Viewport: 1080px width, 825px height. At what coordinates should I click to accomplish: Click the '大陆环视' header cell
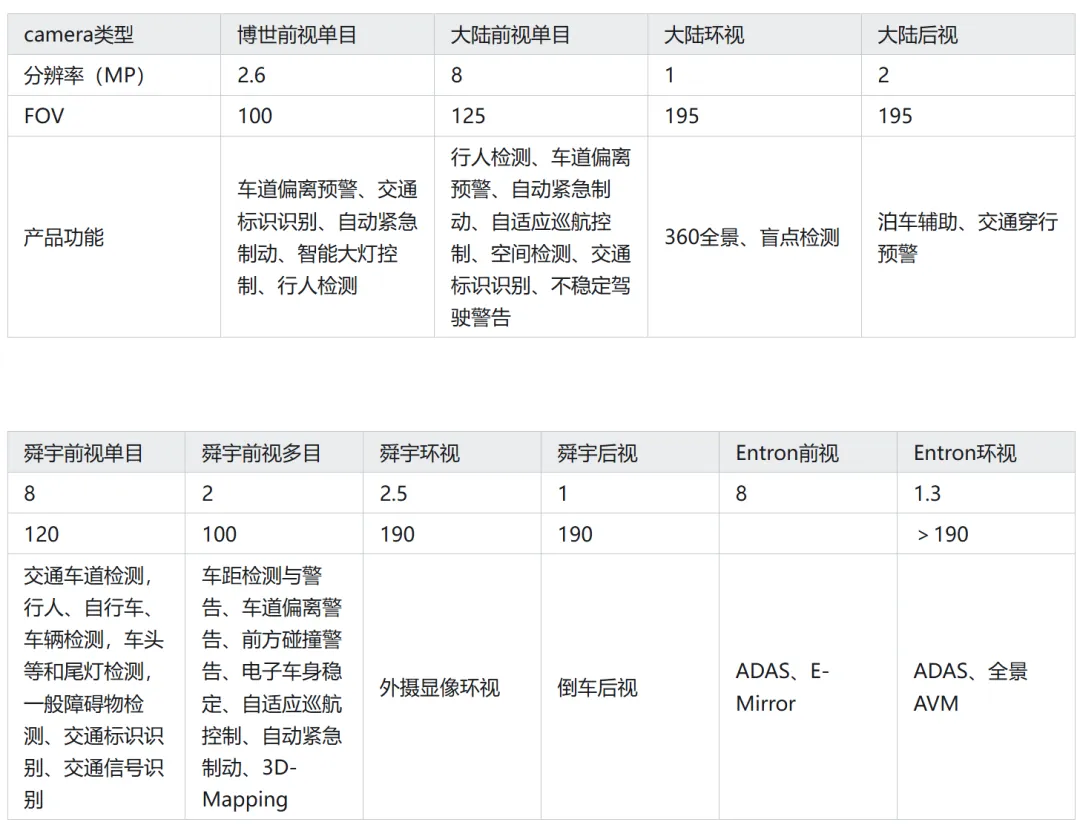(x=754, y=34)
